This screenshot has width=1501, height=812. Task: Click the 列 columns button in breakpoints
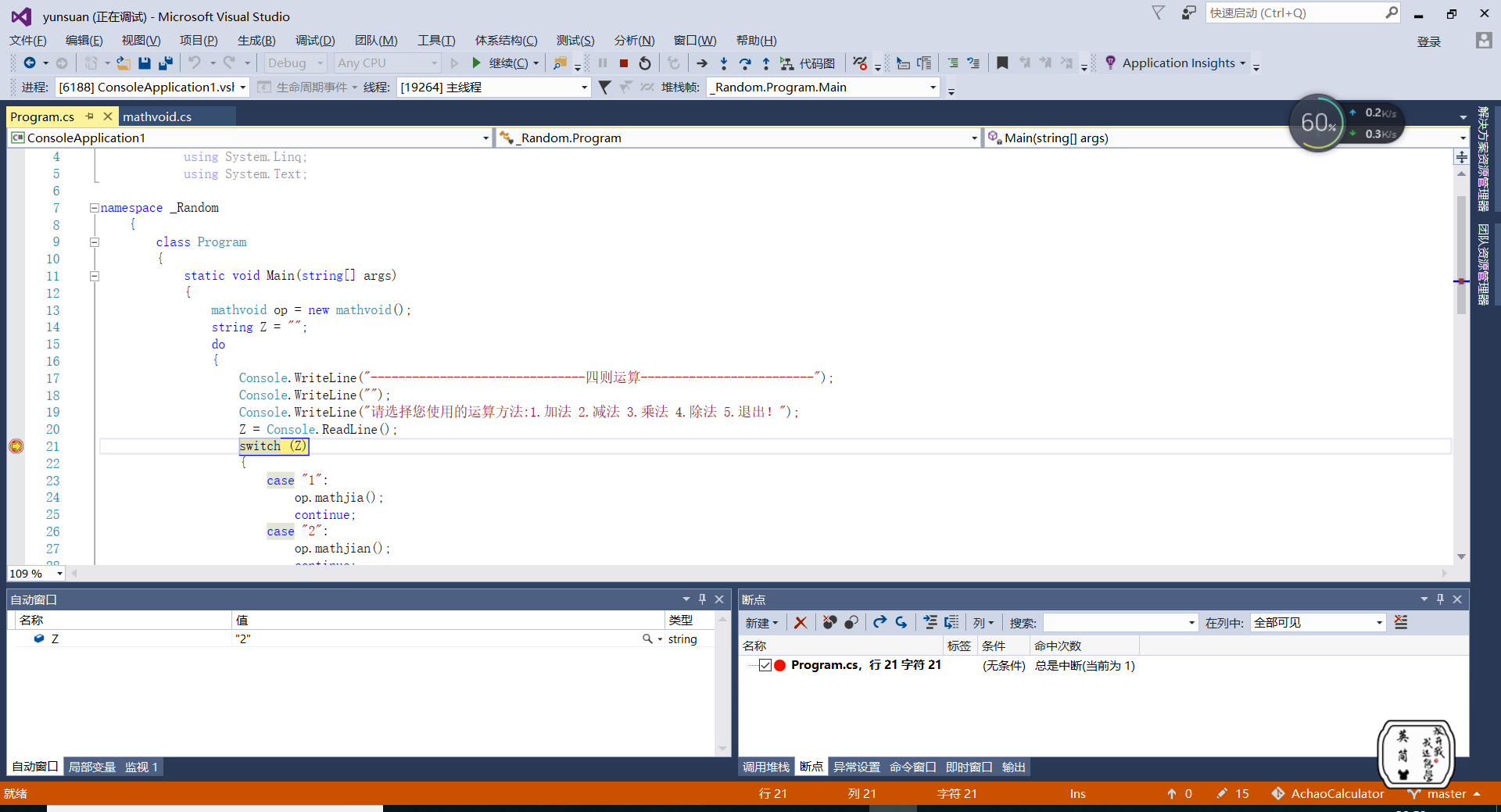point(983,623)
